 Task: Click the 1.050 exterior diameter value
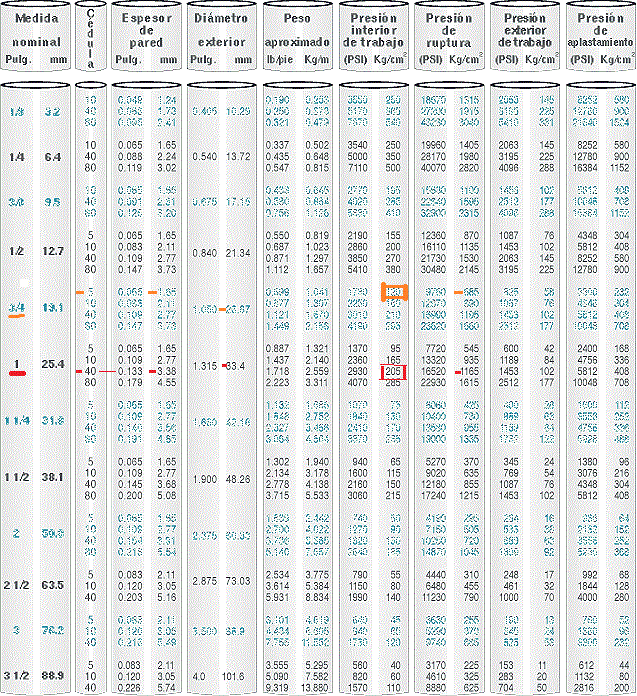pyautogui.click(x=205, y=310)
